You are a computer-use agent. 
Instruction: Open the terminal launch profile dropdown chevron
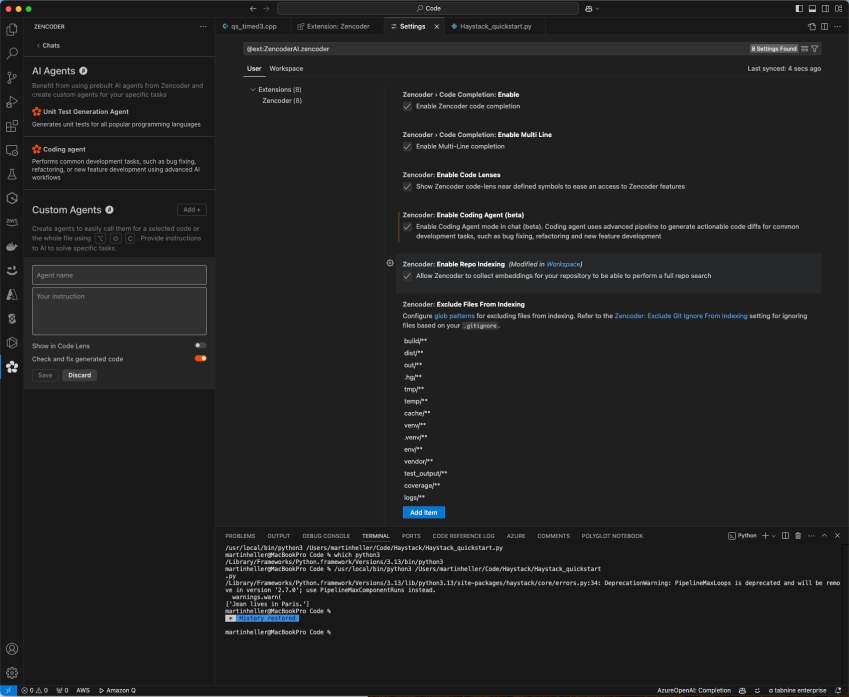coord(774,535)
